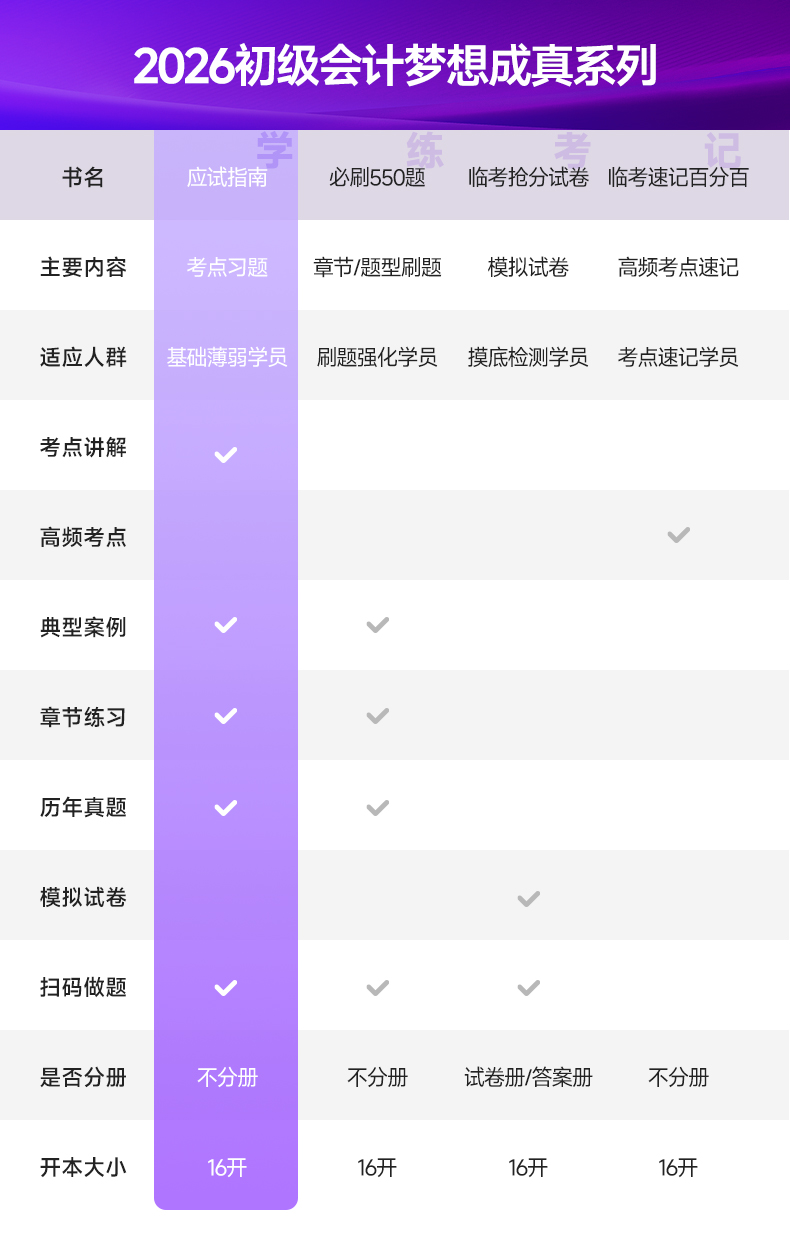Click 临考速记百分百 checkmark in 高频考点 row
Screen dimensions: 790x1253
[678, 535]
